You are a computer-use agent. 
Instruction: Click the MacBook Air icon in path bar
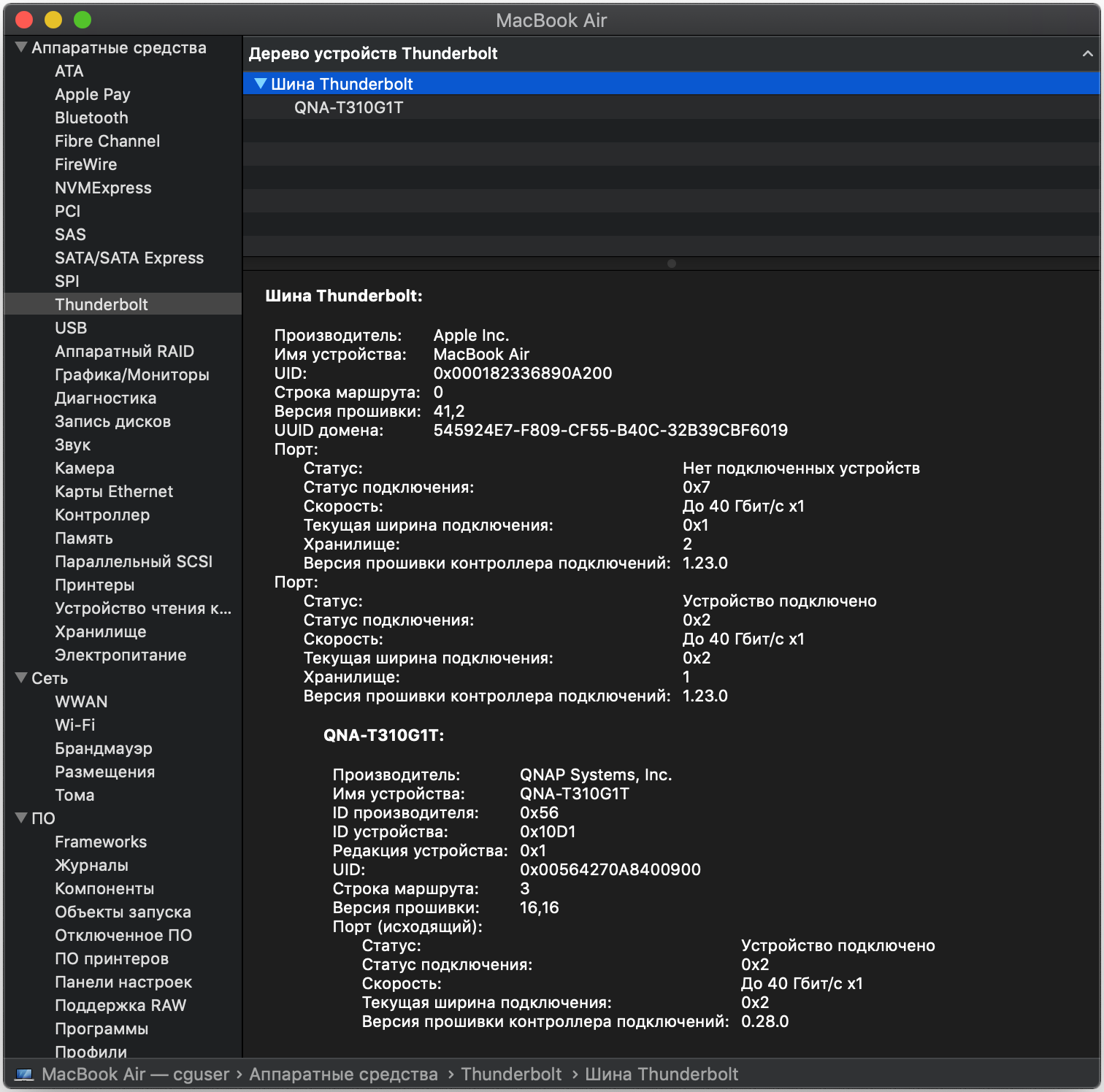point(25,1074)
